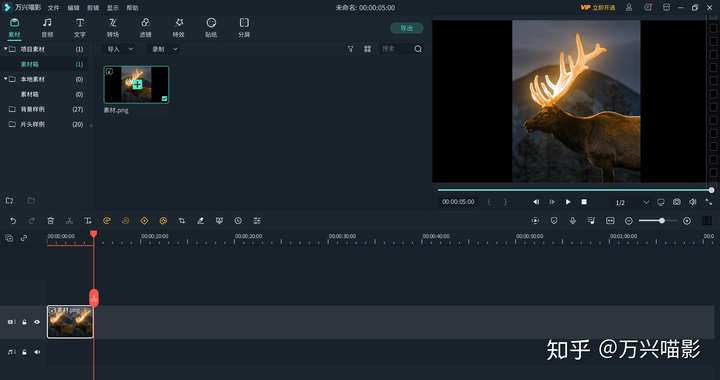Image resolution: width=720 pixels, height=380 pixels.
Task: Open the preview quality 1/2 dropdown
Action: 633,202
